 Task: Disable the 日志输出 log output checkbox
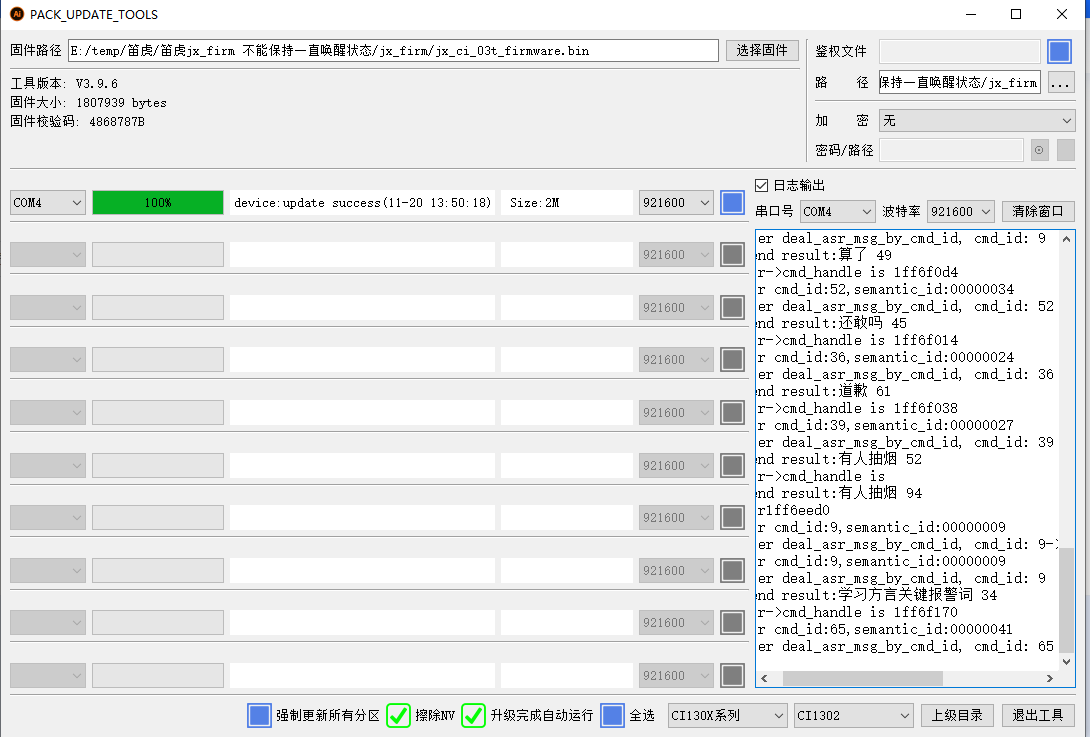[x=762, y=184]
